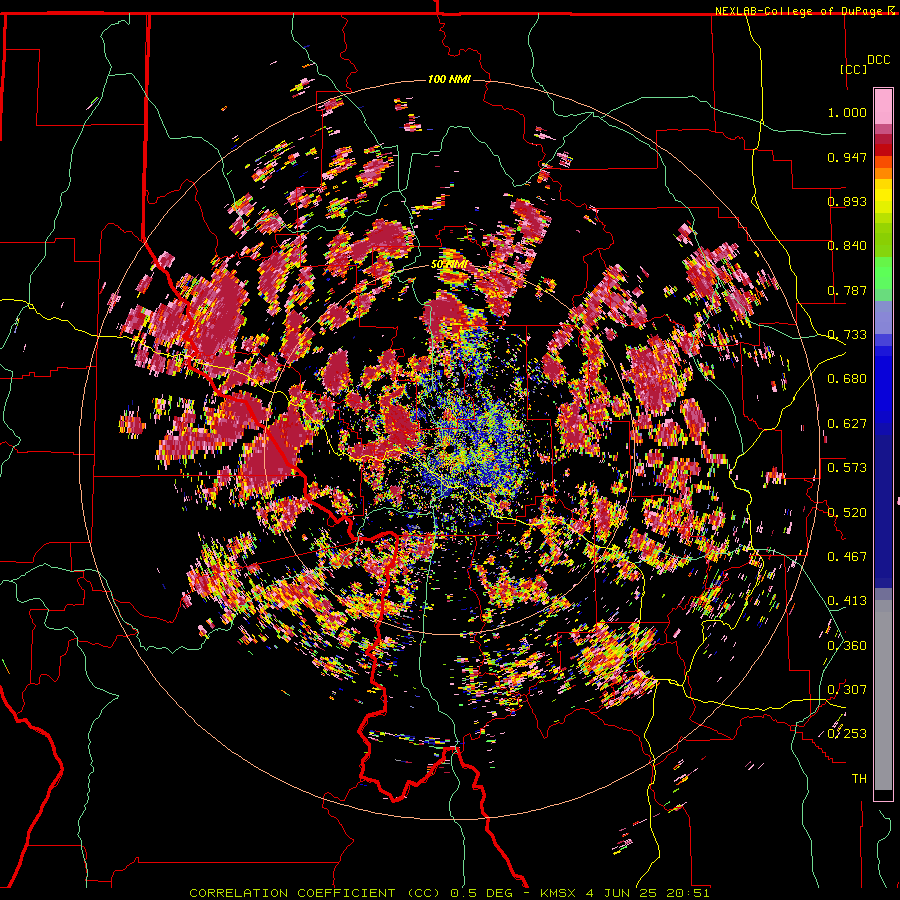This screenshot has width=900, height=900.
Task: Select the orange color bar segment
Action: [883, 167]
